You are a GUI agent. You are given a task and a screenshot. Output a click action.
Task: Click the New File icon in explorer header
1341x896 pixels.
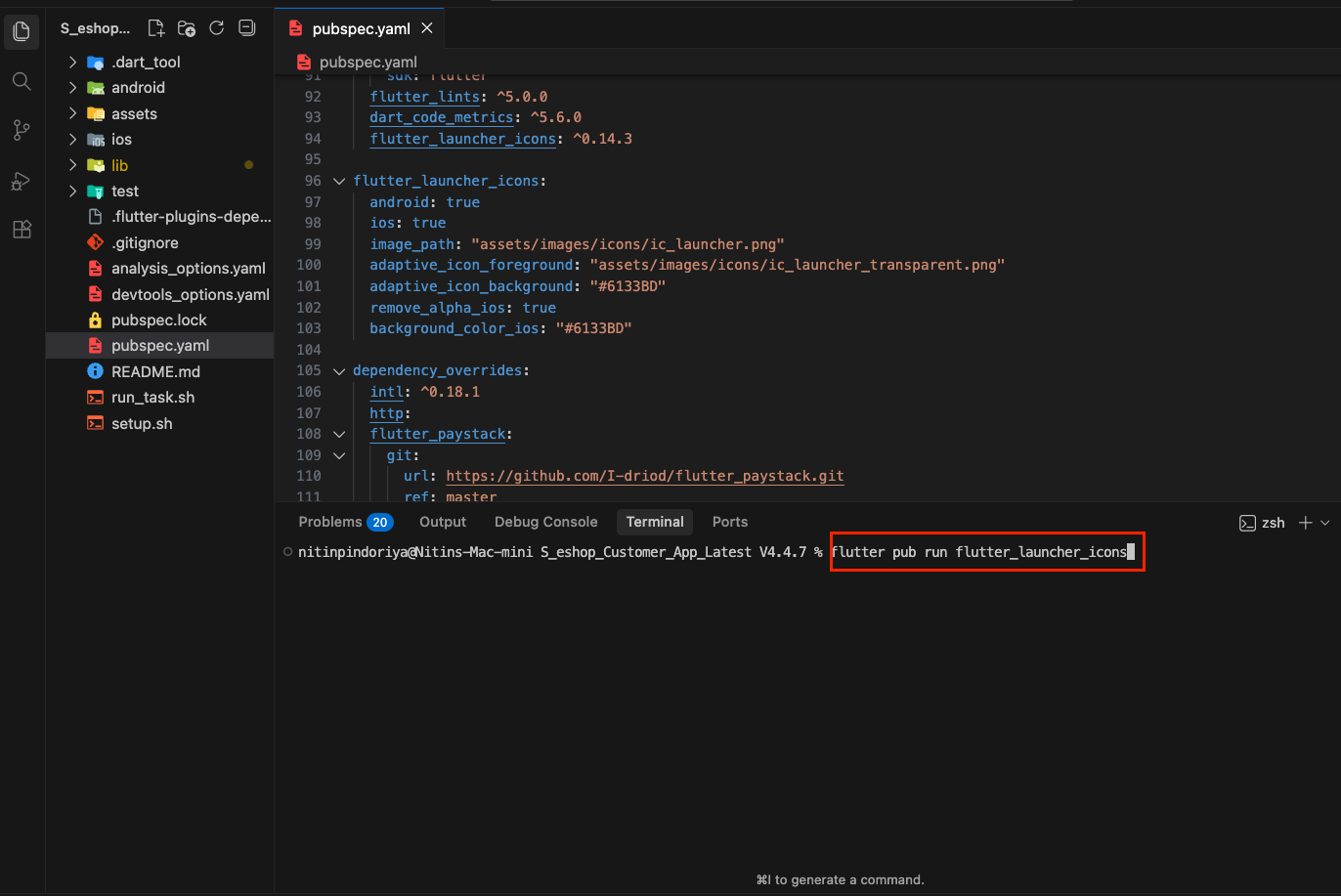pyautogui.click(x=156, y=28)
